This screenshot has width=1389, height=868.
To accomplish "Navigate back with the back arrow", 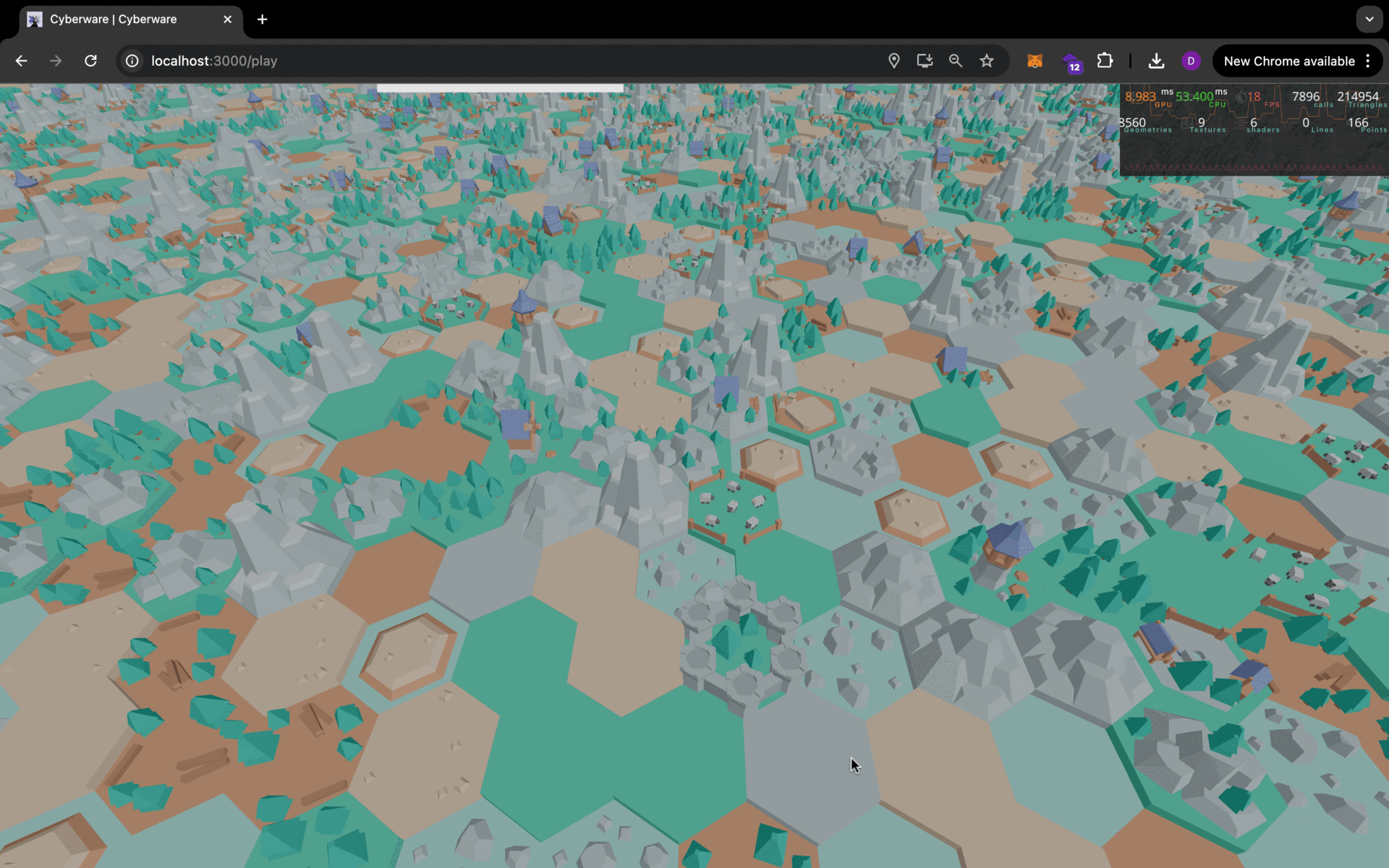I will click(x=21, y=61).
